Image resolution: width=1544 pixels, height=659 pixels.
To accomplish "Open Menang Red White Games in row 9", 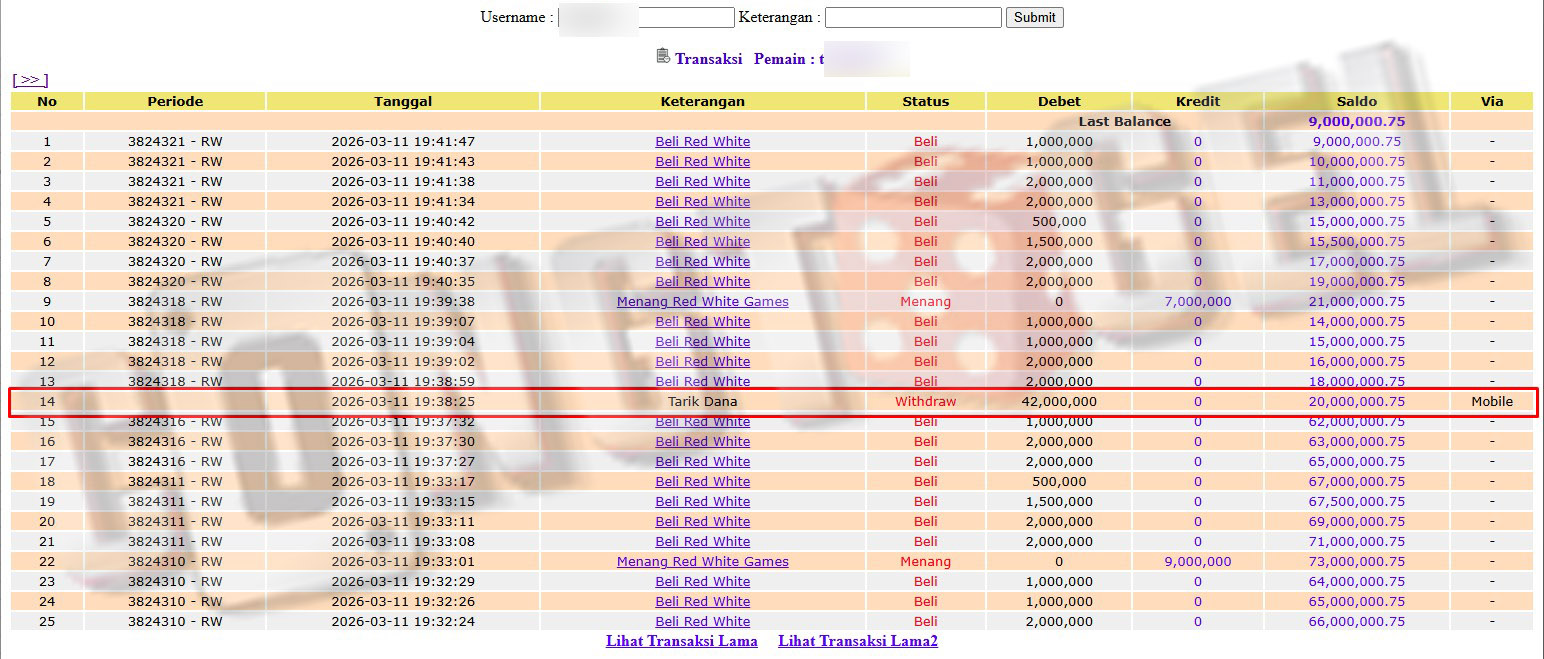I will coord(702,301).
